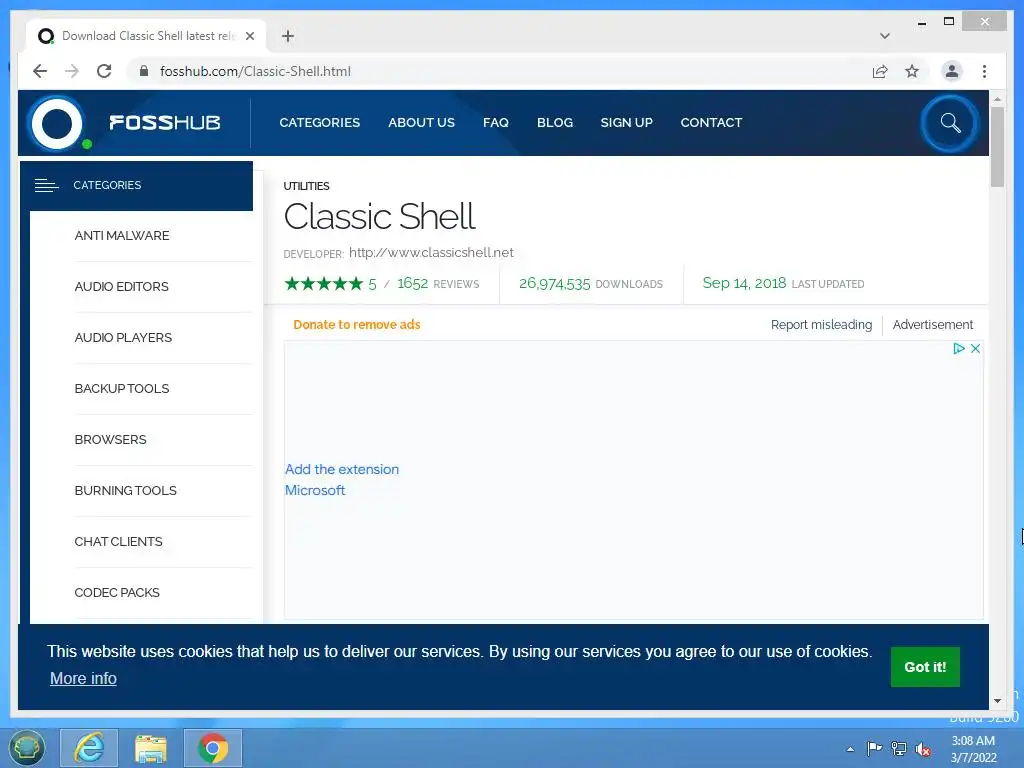The image size is (1024, 768).
Task: Open AUDIO PLAYERS category
Action: [x=123, y=338]
